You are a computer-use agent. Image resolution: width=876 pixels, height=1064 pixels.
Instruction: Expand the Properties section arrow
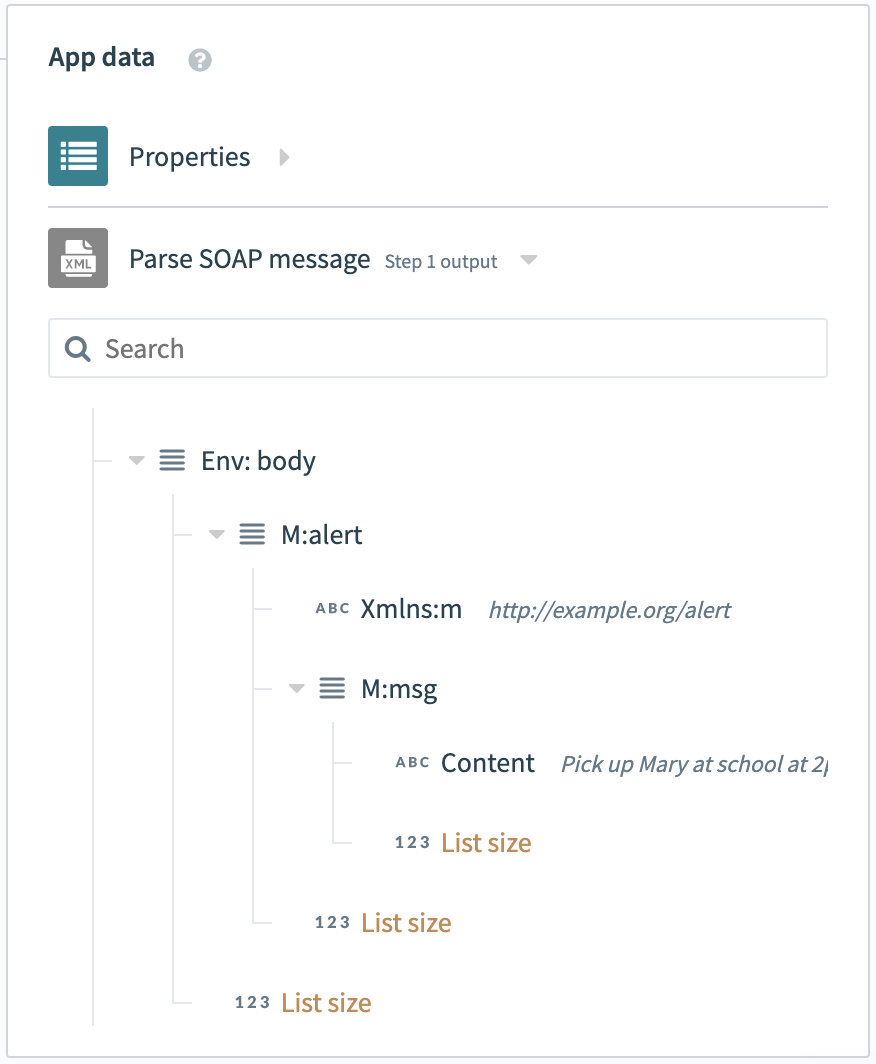(284, 157)
